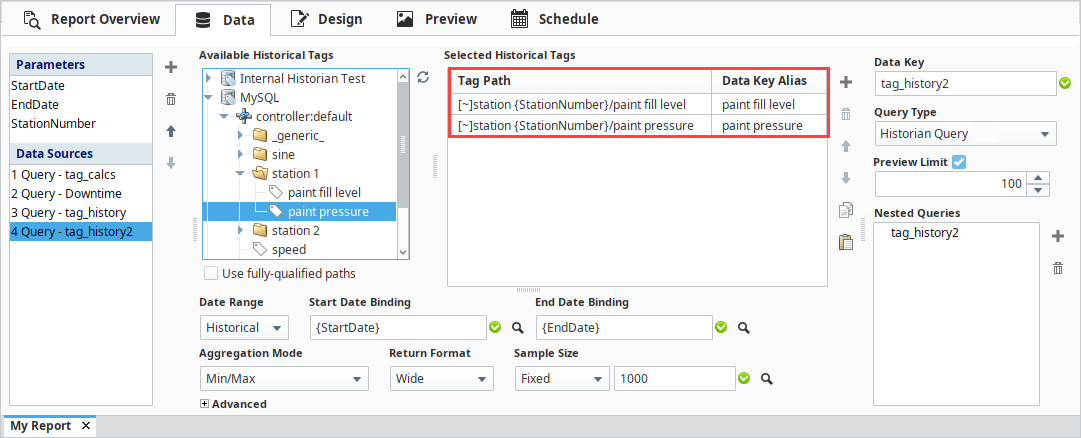Add tag using plus icon beside Selected Historical Tags

(x=845, y=81)
